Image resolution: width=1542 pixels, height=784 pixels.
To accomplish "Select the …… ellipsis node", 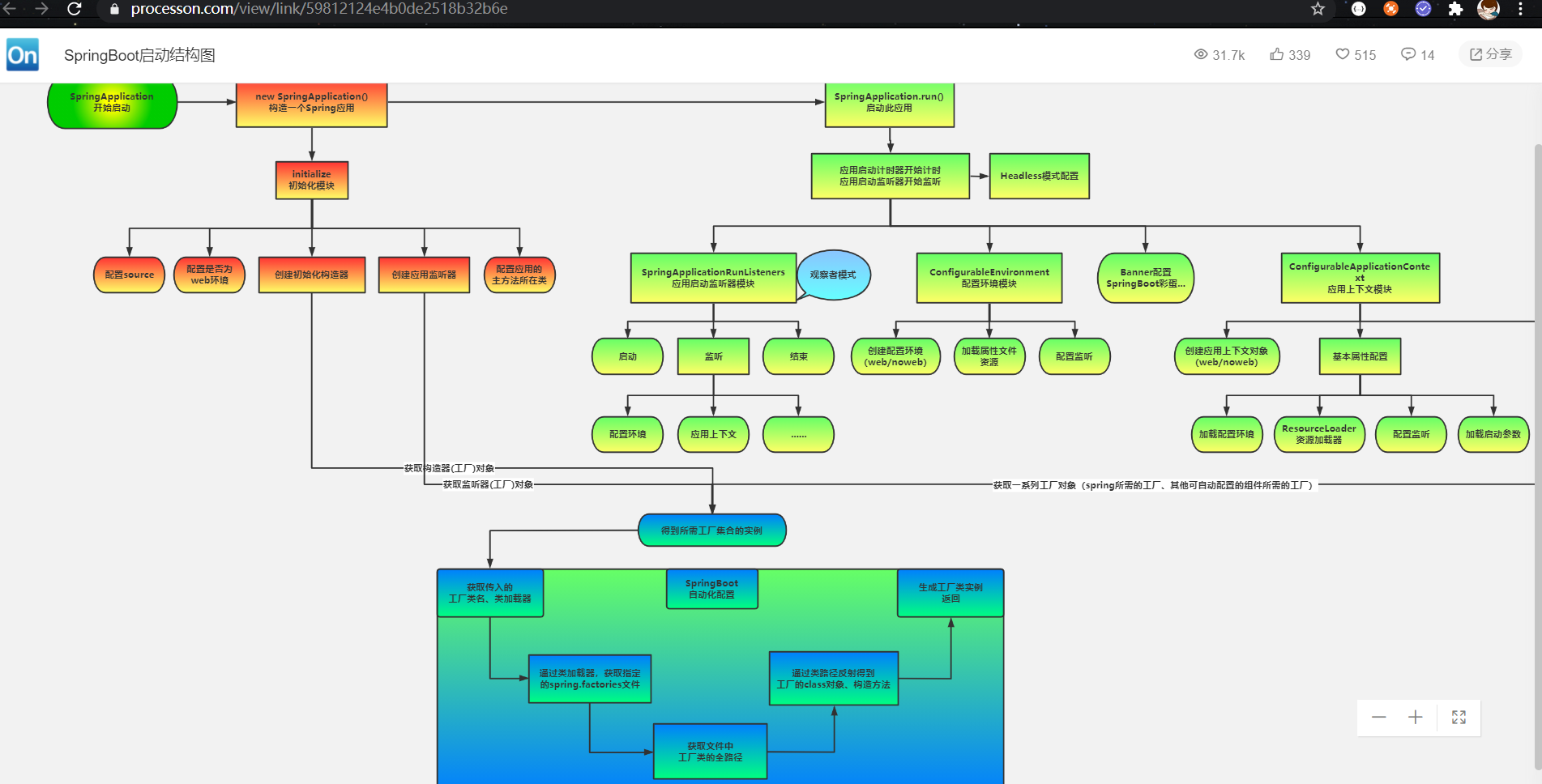I will 798,434.
